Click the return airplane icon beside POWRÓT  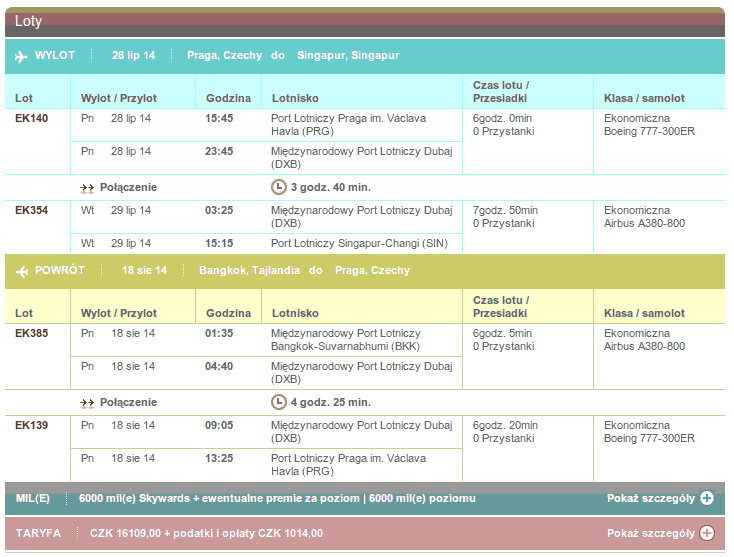click(22, 271)
